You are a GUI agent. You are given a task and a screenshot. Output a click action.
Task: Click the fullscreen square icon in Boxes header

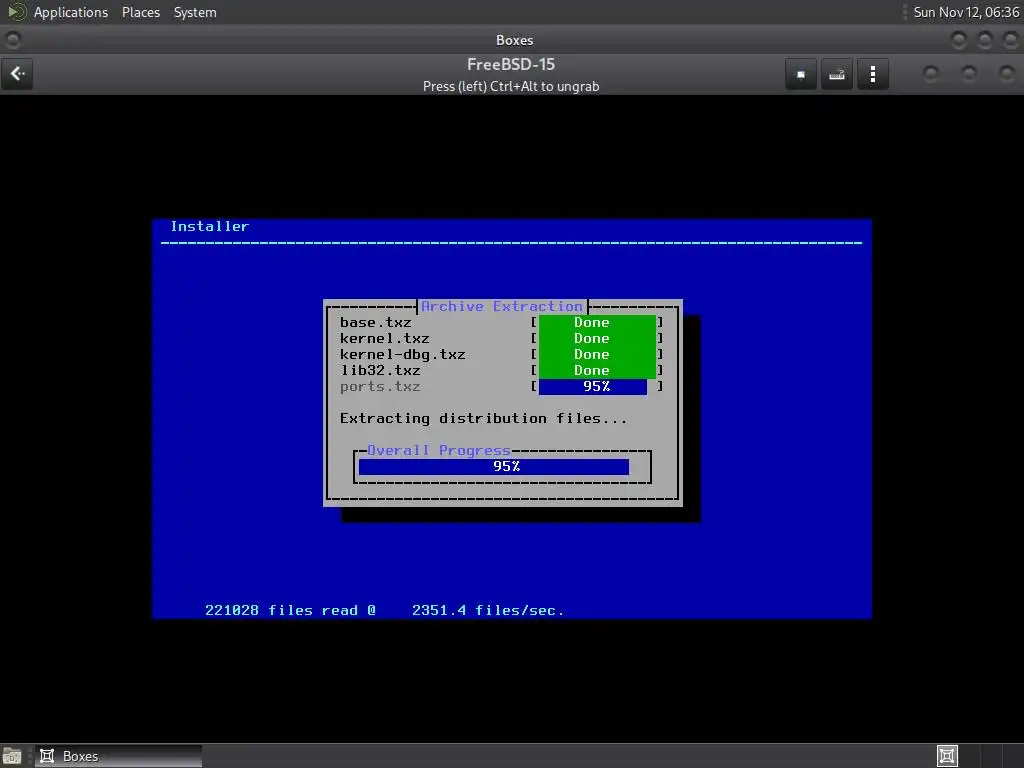801,74
